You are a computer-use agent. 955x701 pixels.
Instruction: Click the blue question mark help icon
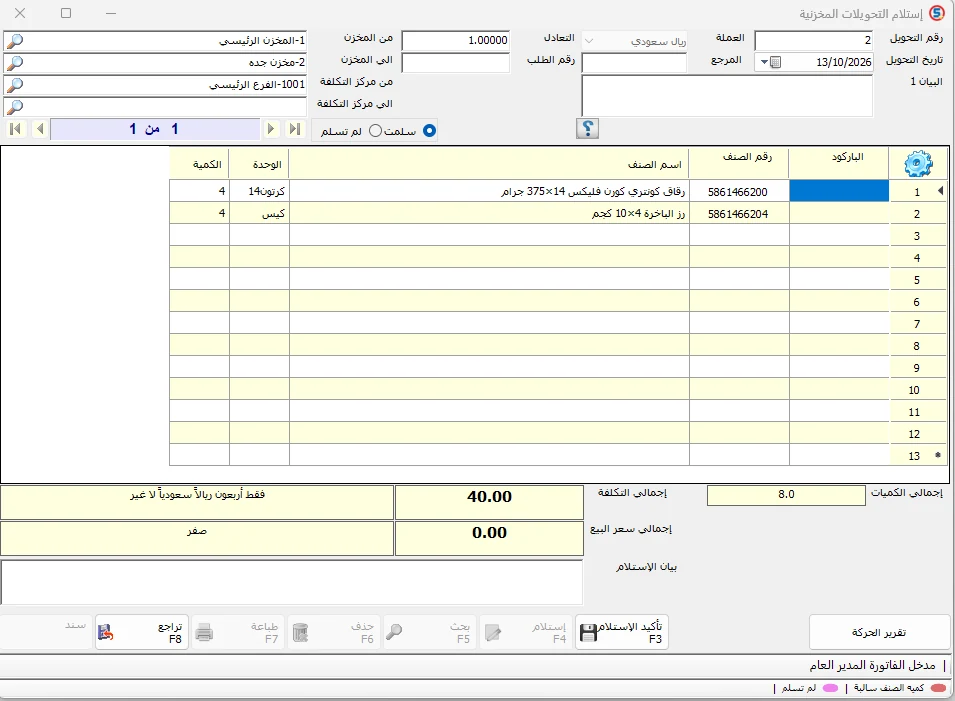click(588, 129)
